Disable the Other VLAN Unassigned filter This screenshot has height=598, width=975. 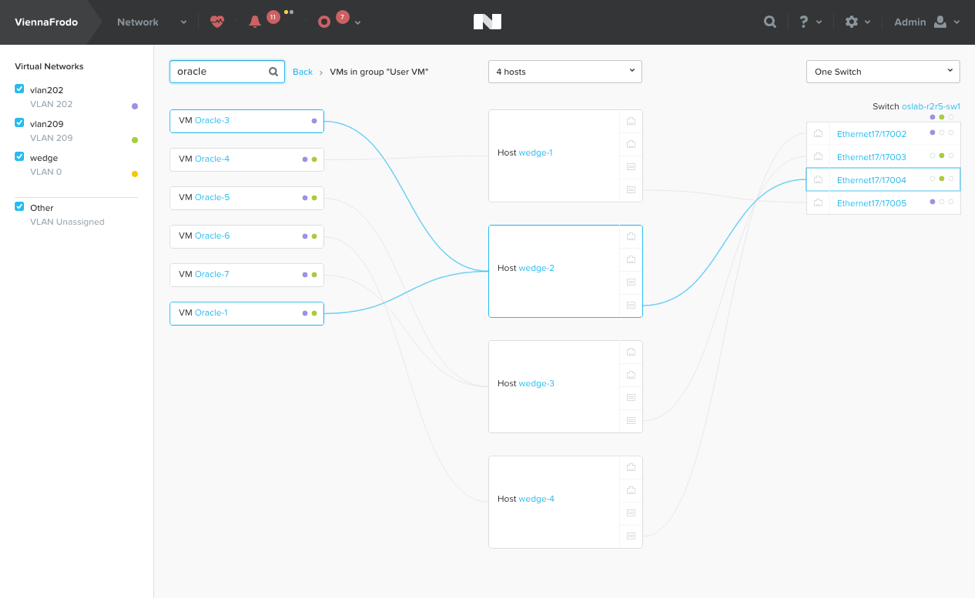[x=18, y=208]
